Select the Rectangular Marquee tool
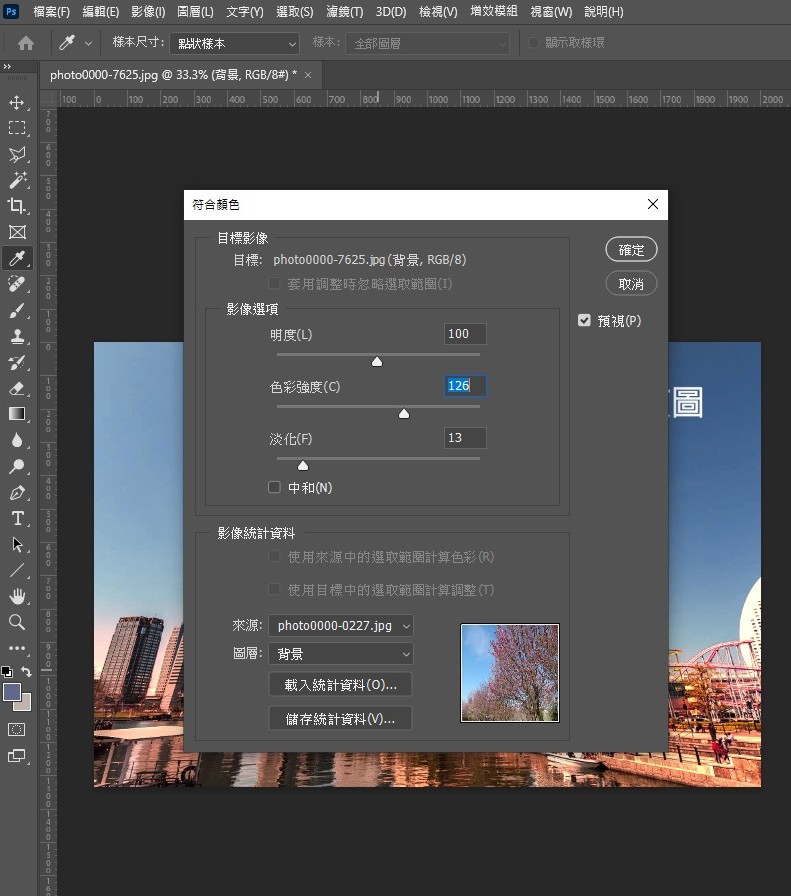The height and width of the screenshot is (896, 791). click(x=17, y=128)
